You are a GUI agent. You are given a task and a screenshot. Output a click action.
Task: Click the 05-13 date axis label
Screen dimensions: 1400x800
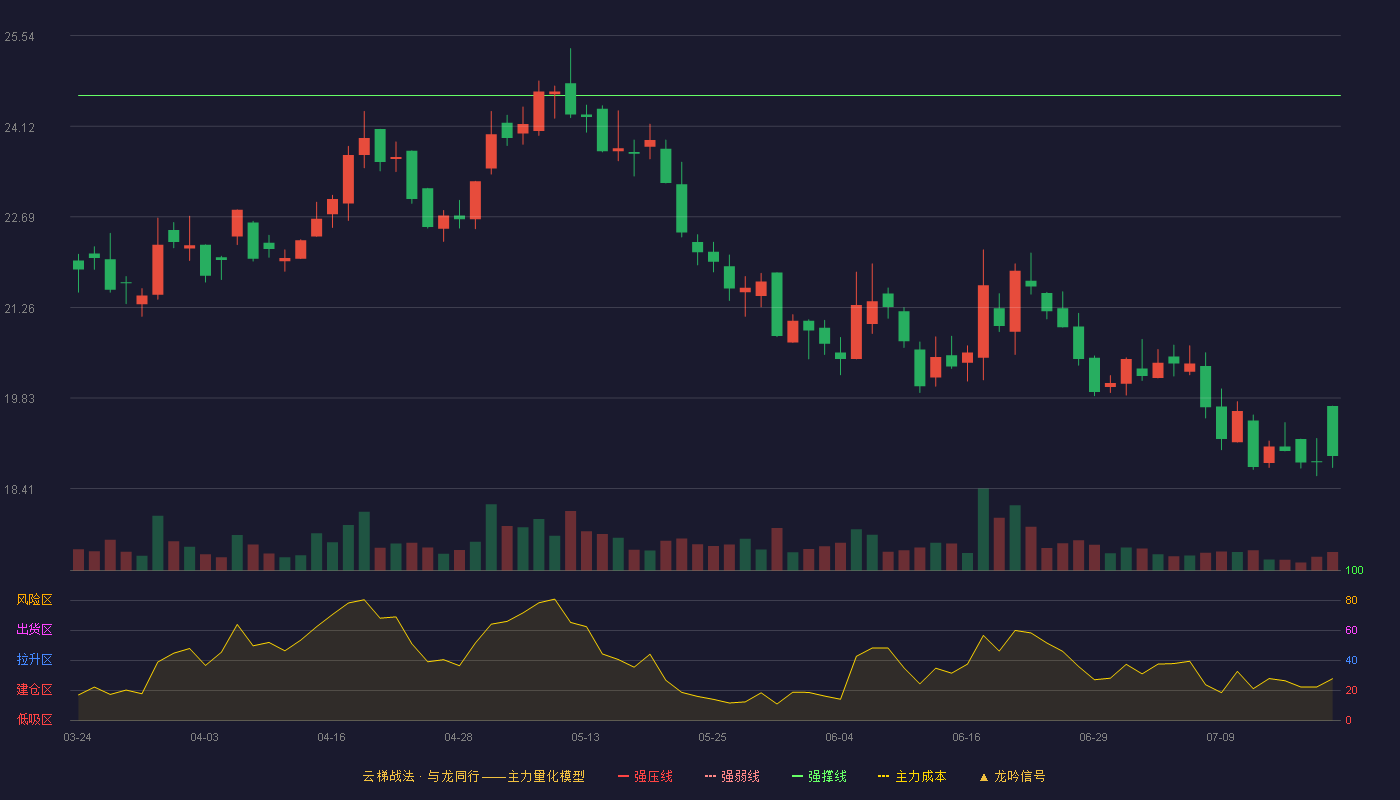click(585, 737)
